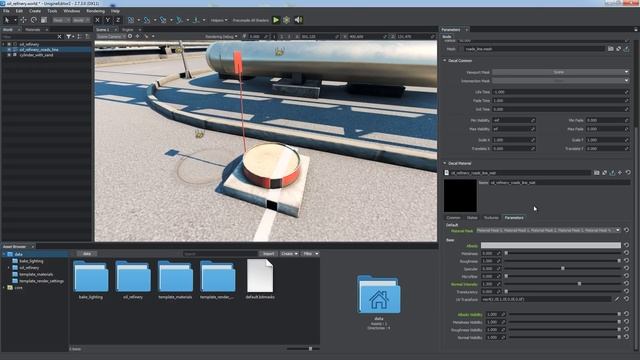Open the Create menu
640x360 pixels.
click(x=35, y=11)
